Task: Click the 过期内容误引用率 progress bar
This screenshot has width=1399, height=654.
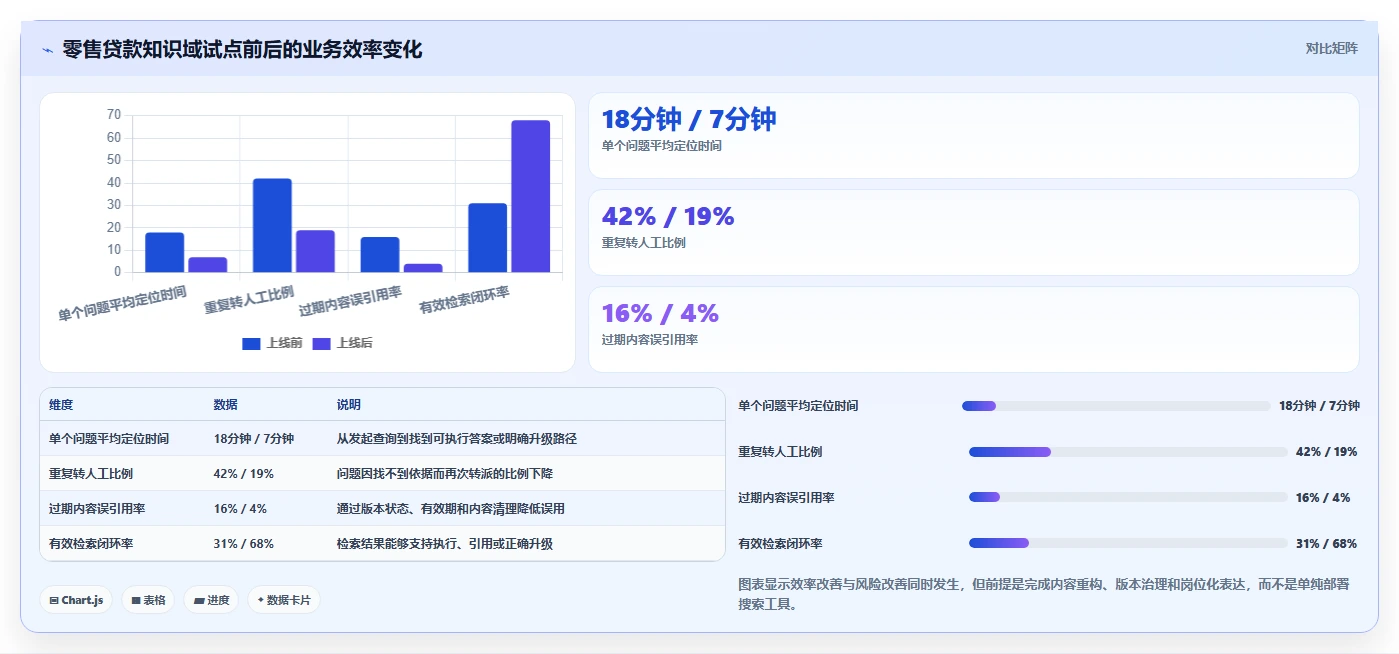Action: click(1128, 498)
